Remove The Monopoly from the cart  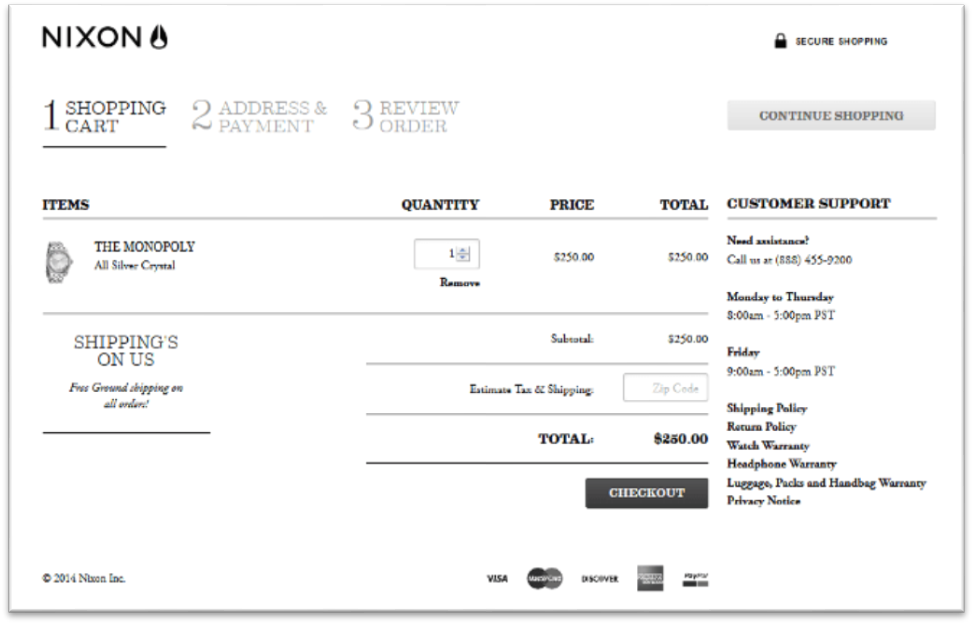pyautogui.click(x=460, y=283)
